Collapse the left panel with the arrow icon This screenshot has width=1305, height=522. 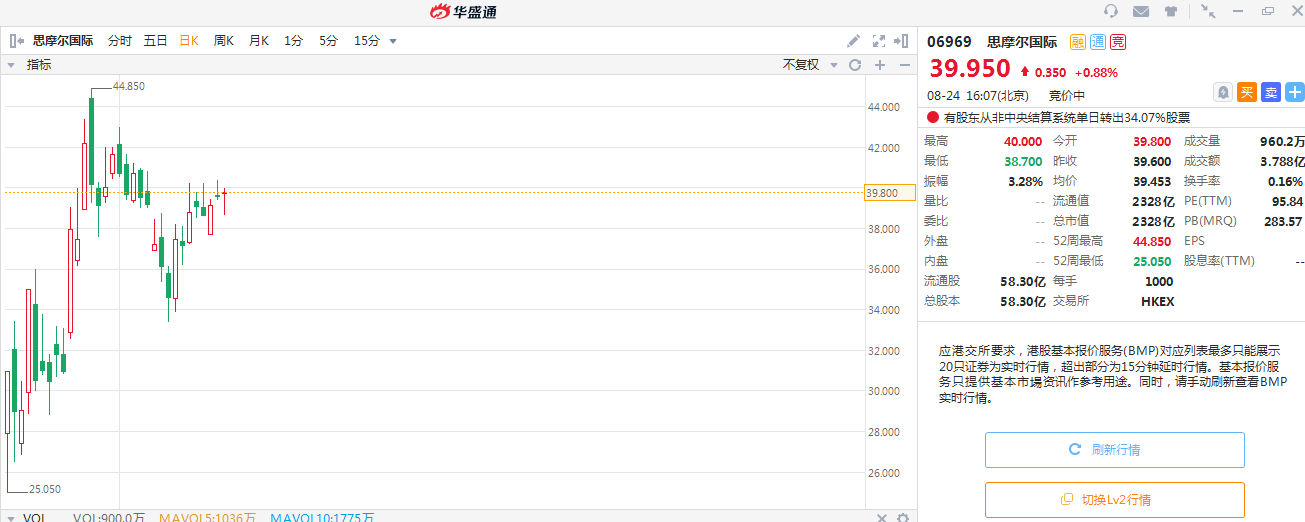(x=17, y=41)
